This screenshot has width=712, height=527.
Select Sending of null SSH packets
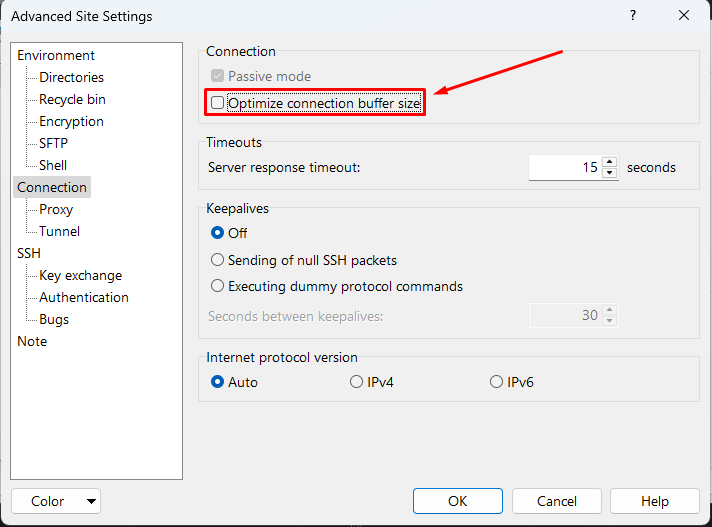point(217,260)
